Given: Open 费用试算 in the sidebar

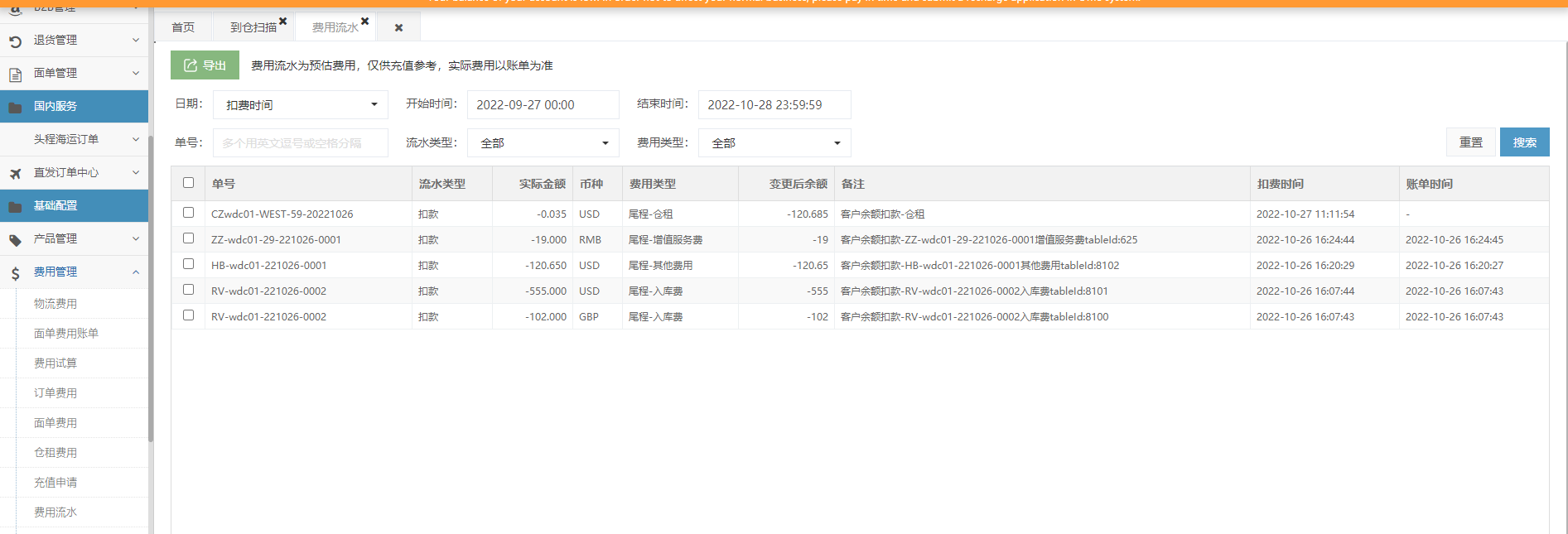Looking at the screenshot, I should tap(55, 363).
